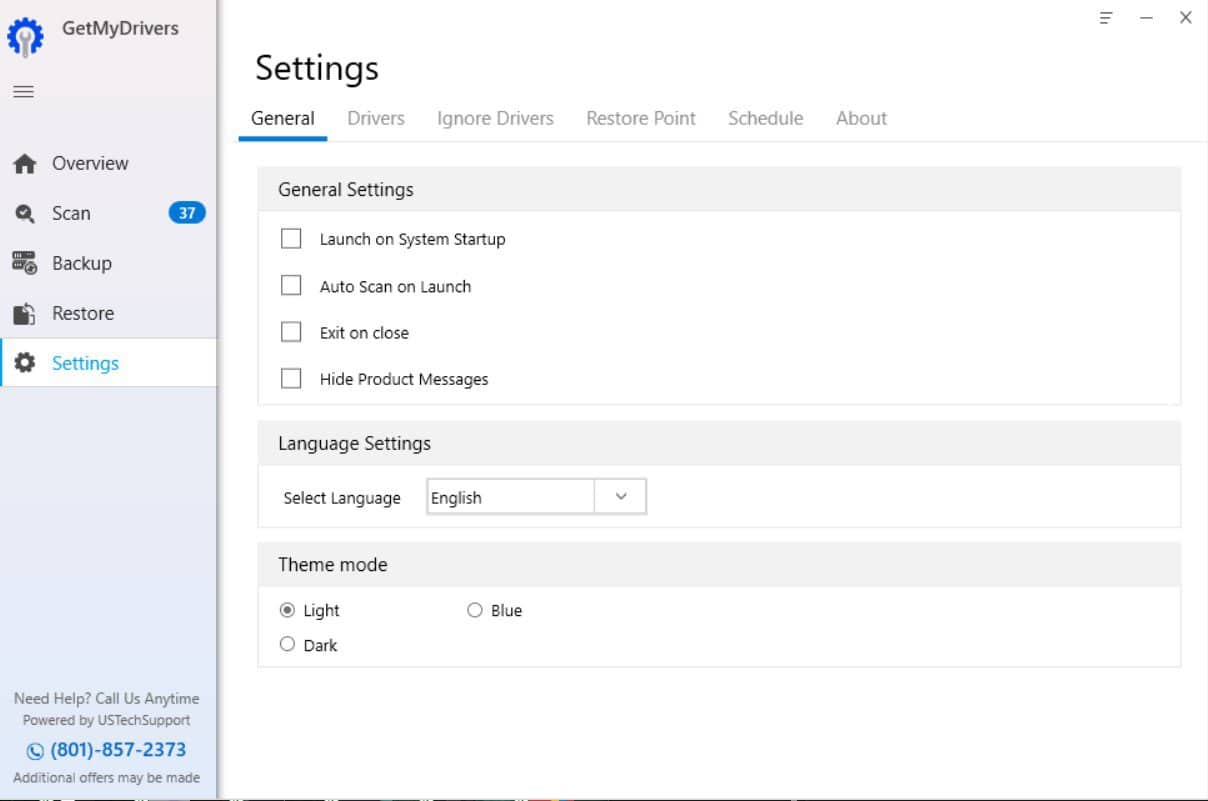The width and height of the screenshot is (1208, 801).
Task: Enable Launch on System Startup checkbox
Action: point(291,239)
